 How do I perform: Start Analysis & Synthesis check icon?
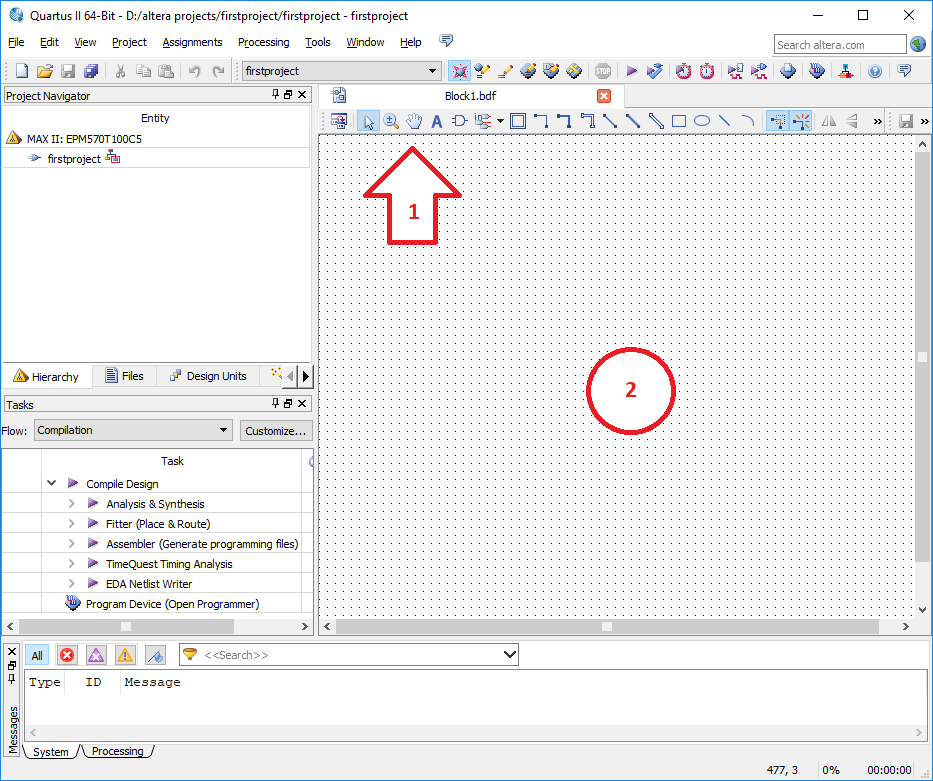click(x=655, y=71)
